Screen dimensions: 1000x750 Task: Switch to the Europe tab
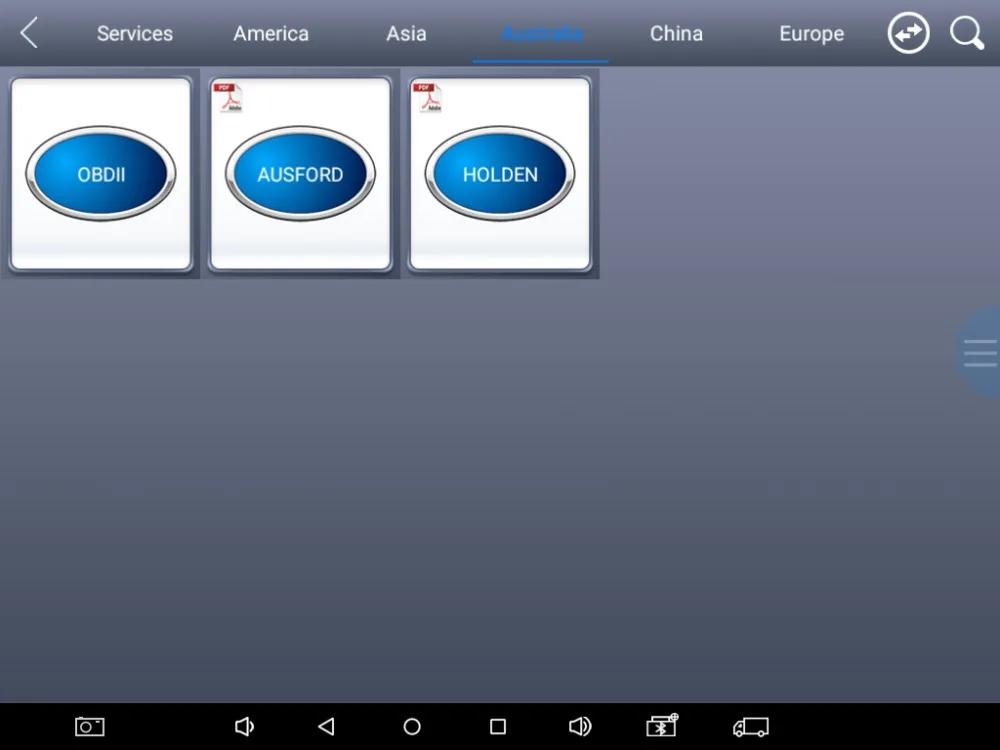pos(811,33)
